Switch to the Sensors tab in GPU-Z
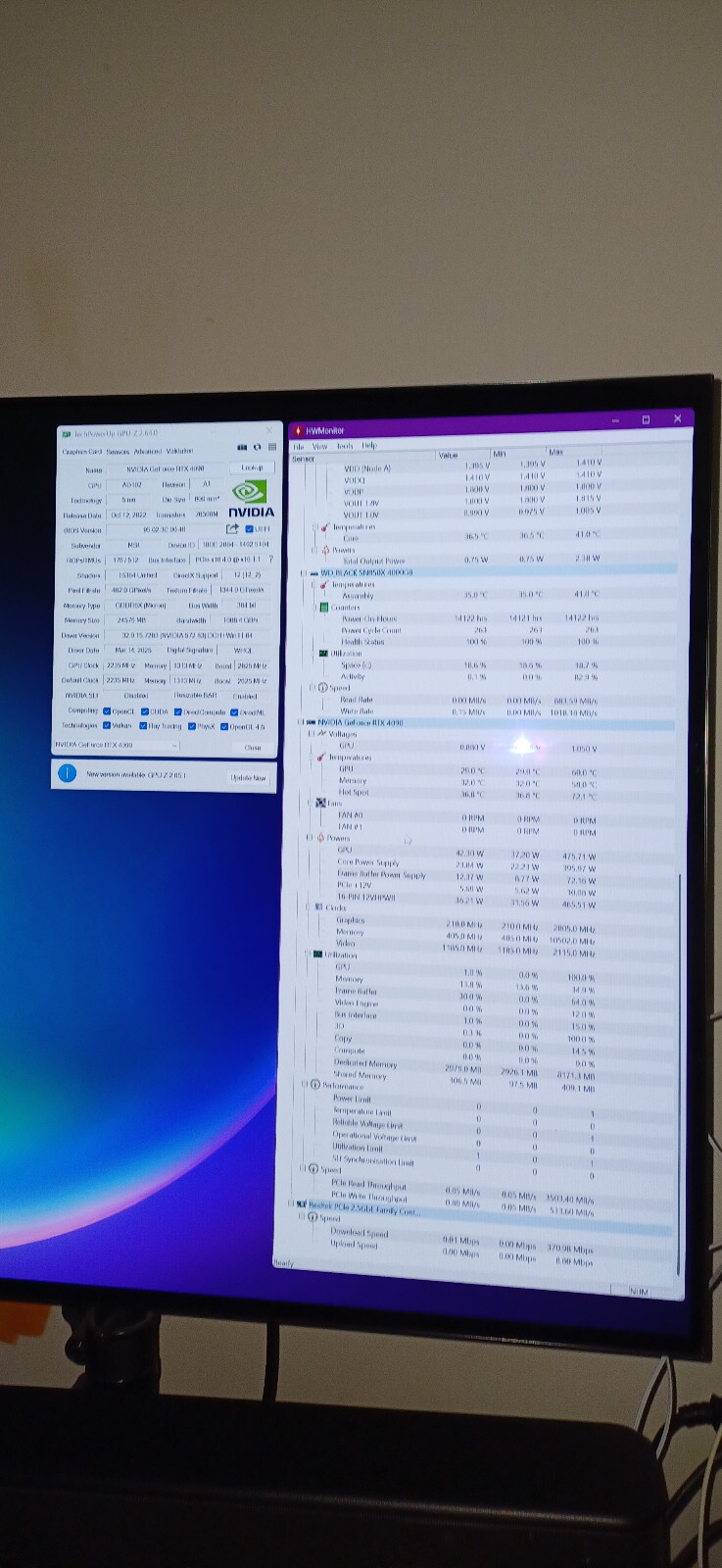 118,452
